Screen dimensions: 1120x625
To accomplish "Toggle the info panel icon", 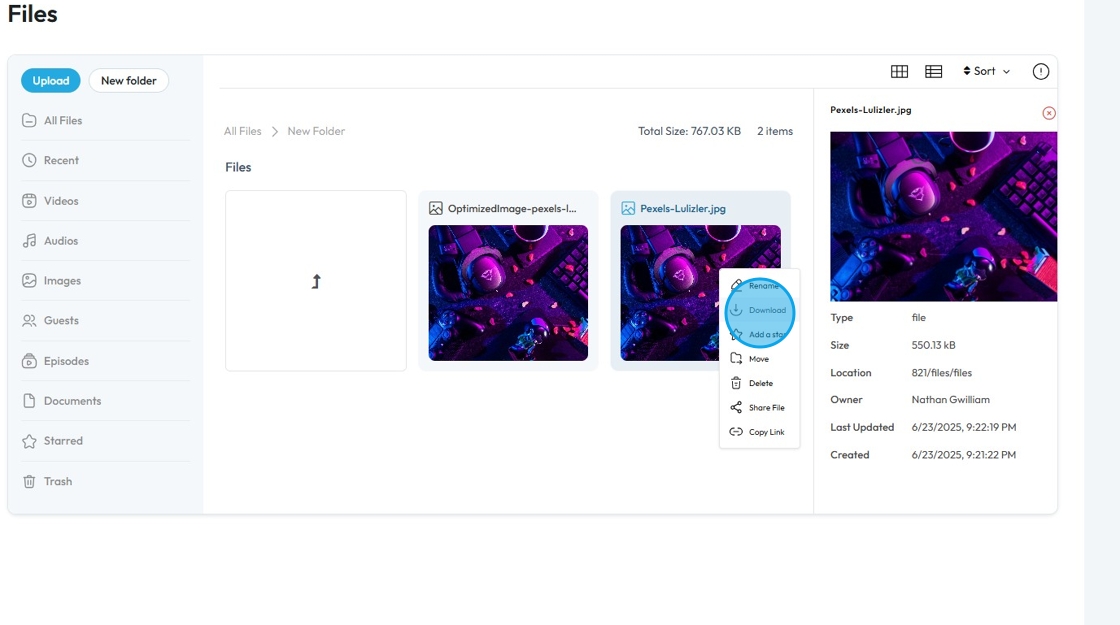I will click(1041, 71).
